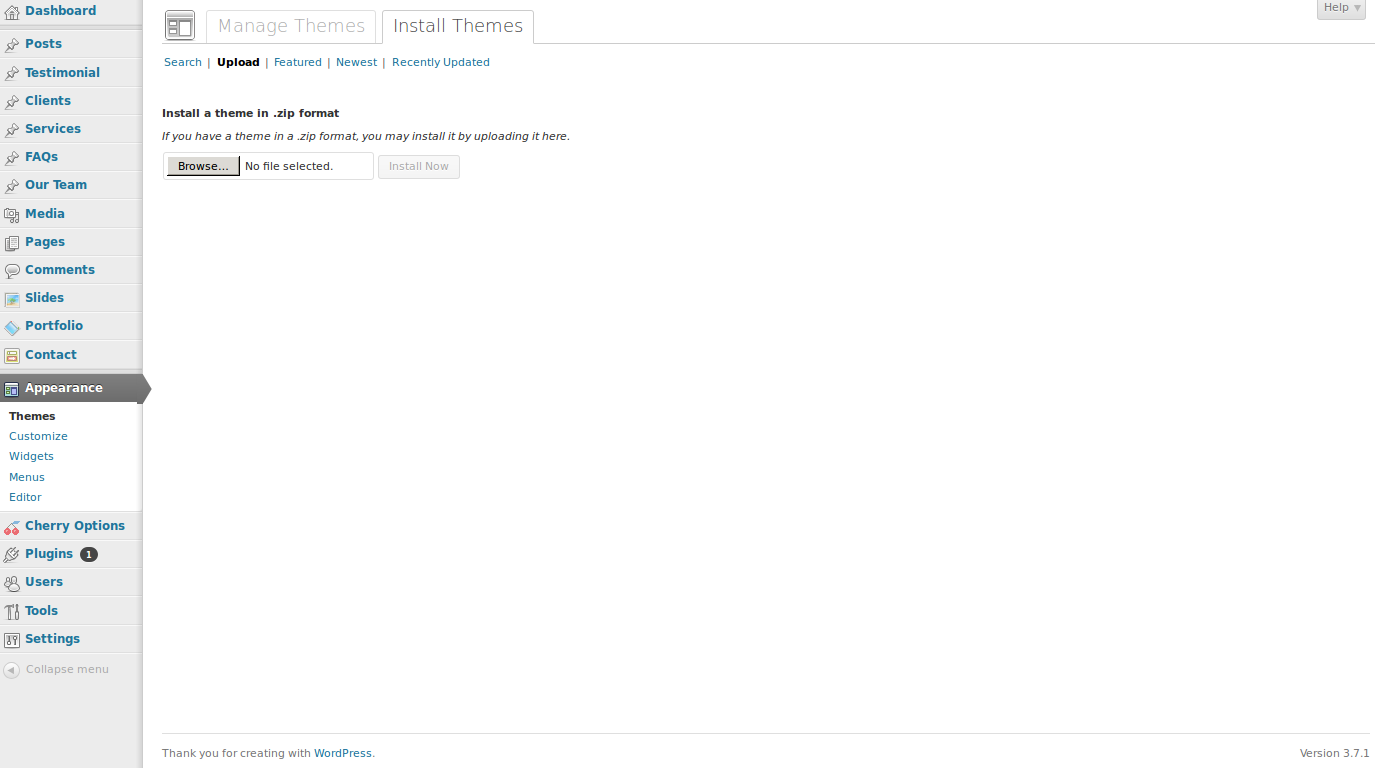Click the Collapse menu arrow icon
Image resolution: width=1386 pixels, height=768 pixels.
tap(12, 670)
